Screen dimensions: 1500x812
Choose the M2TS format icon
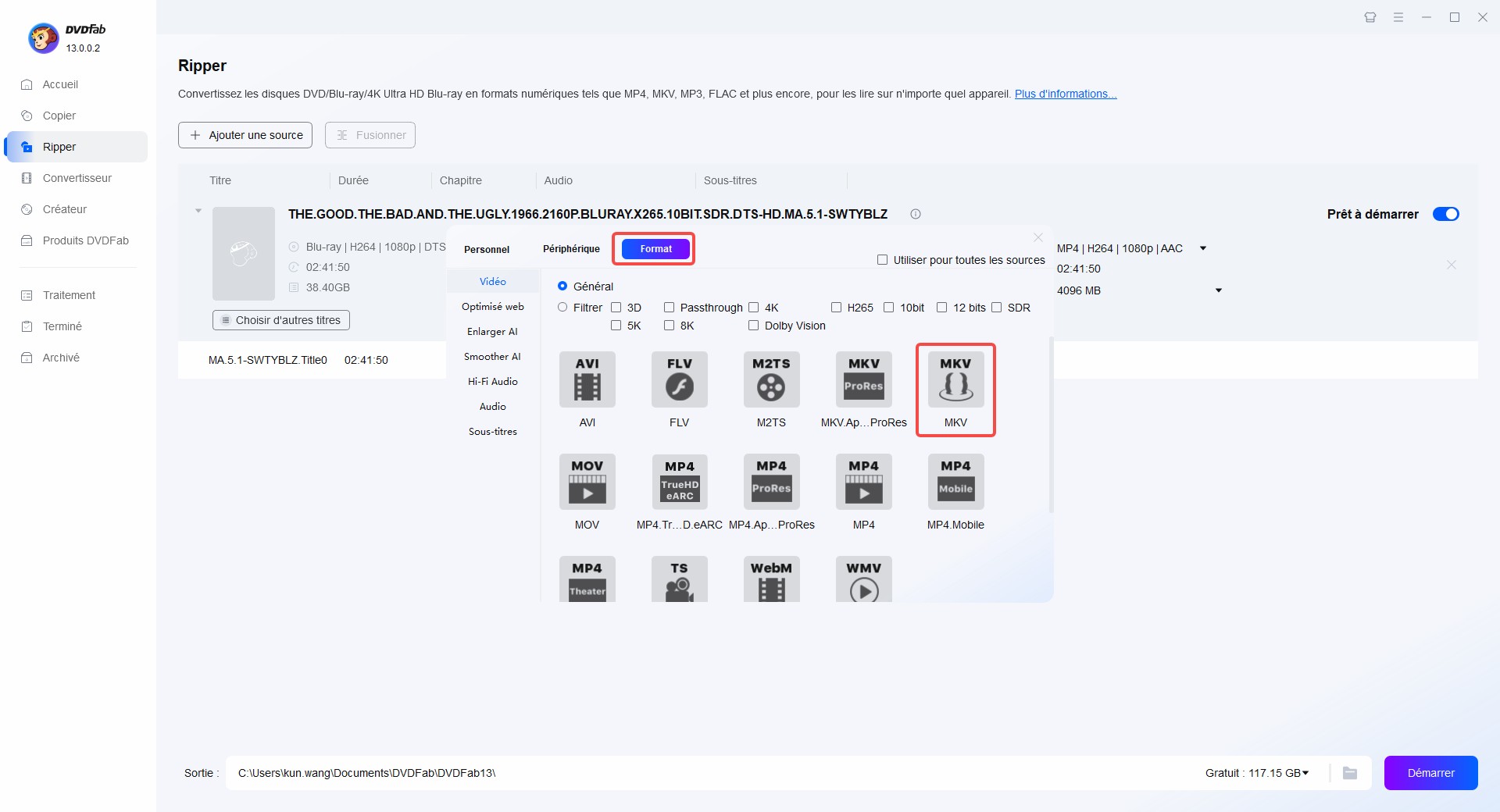pos(771,379)
